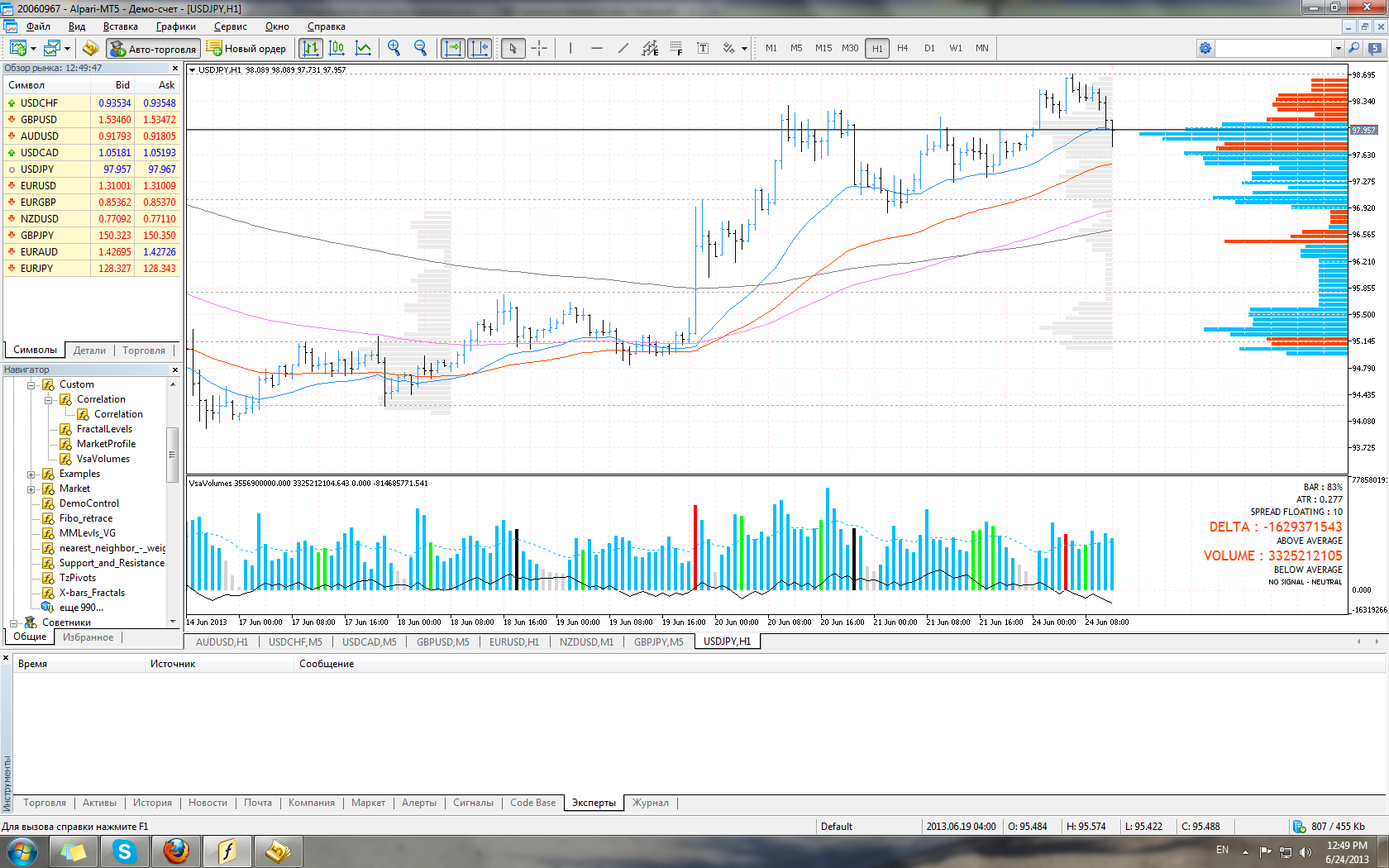Click the Новый ордер button
Screen dimensions: 1389x868
246,48
